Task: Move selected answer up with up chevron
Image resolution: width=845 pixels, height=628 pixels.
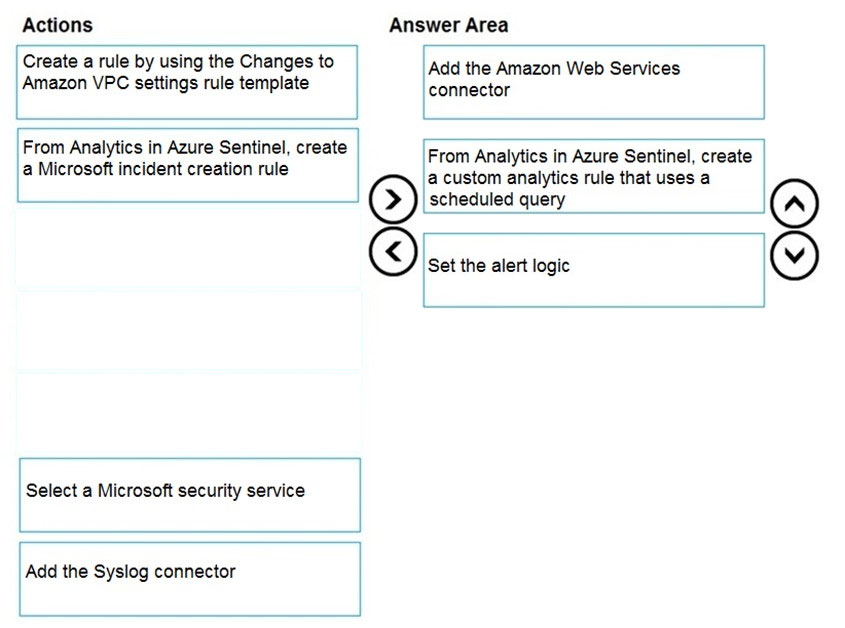Action: pyautogui.click(x=794, y=204)
